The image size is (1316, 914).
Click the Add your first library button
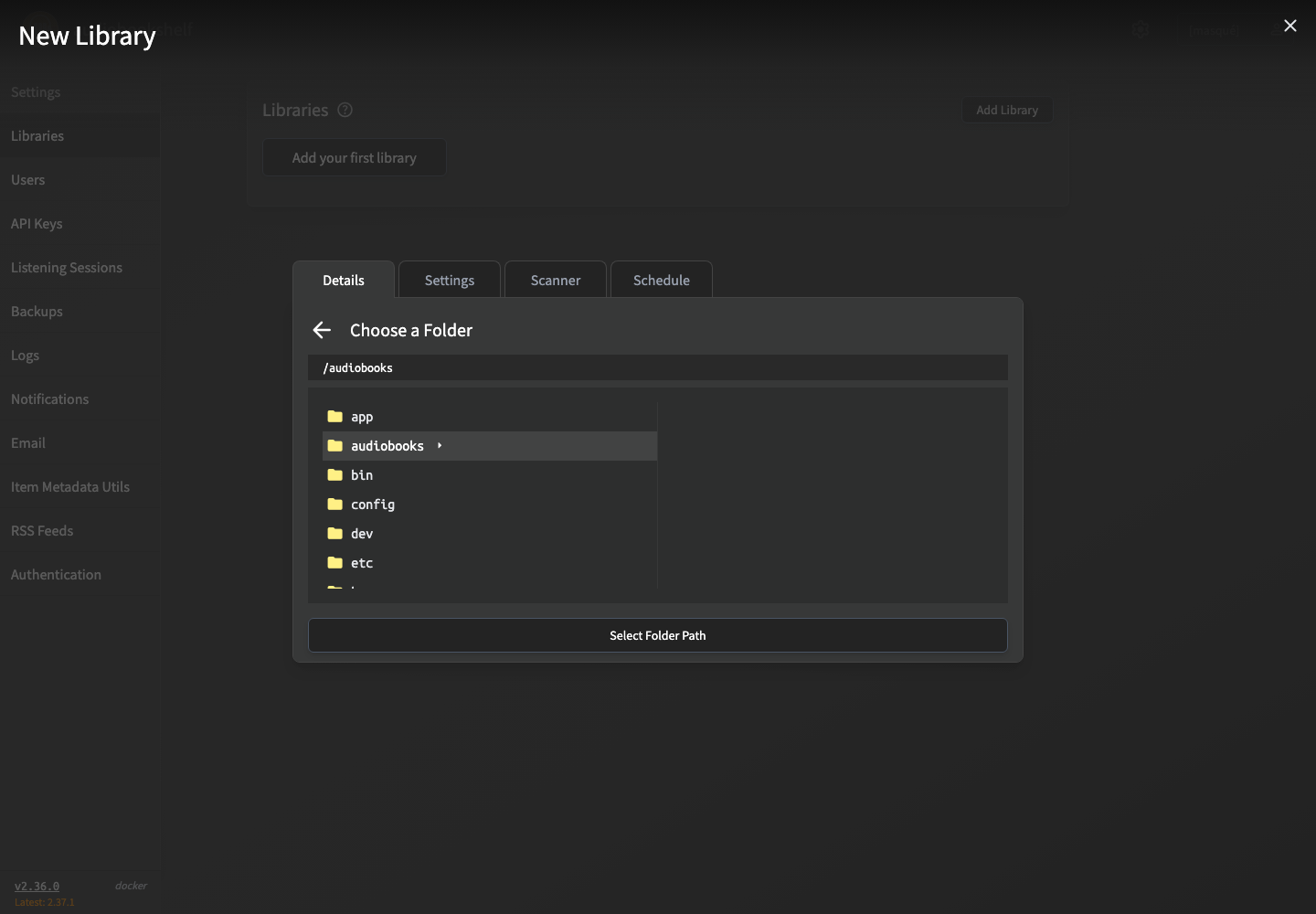[355, 157]
